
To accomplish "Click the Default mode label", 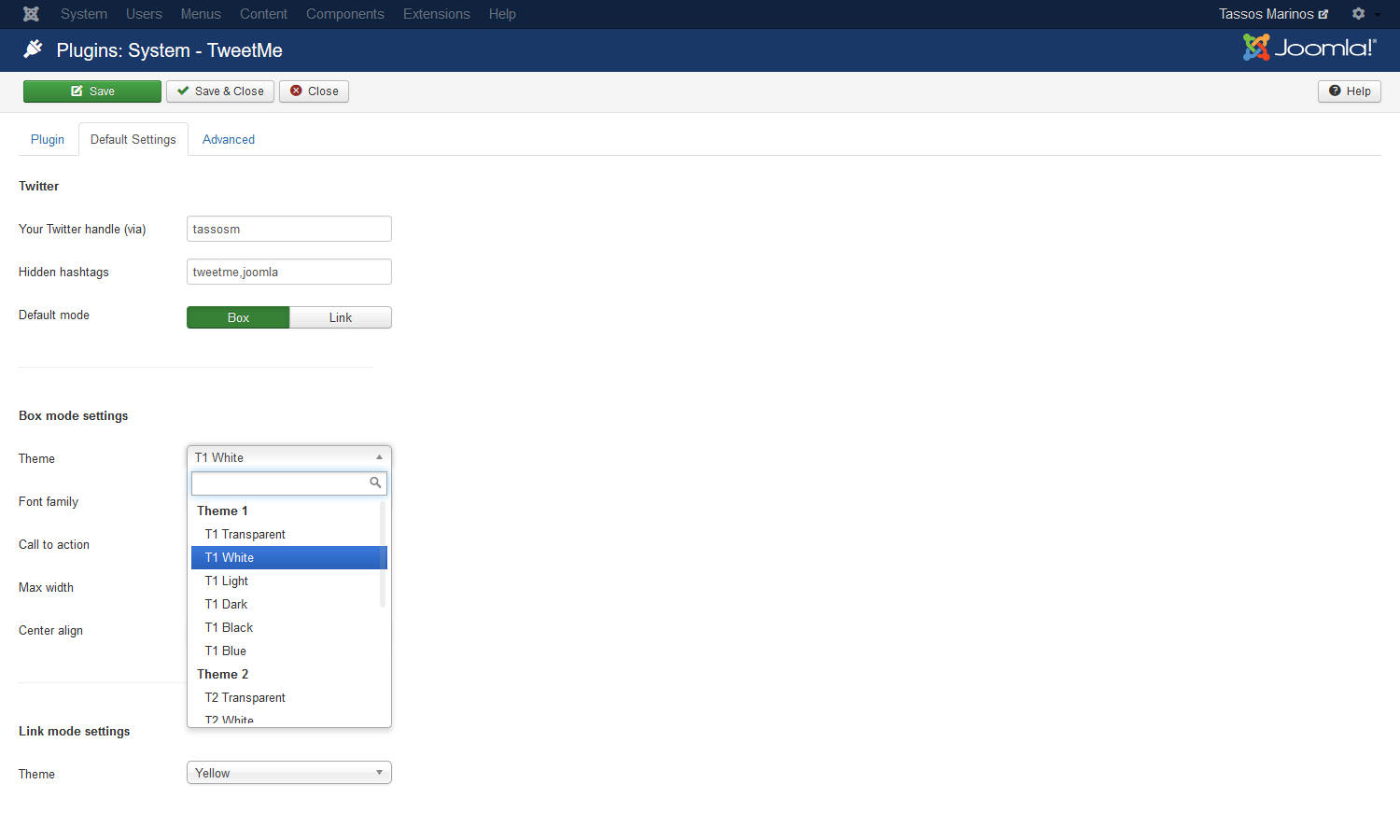I will 54,315.
